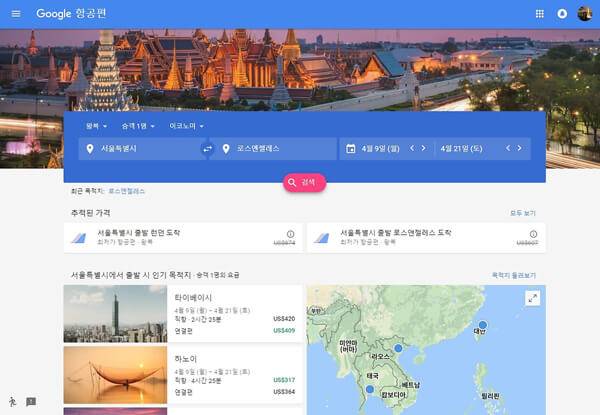Click the Hanoi map marker near Laos

(x=398, y=348)
